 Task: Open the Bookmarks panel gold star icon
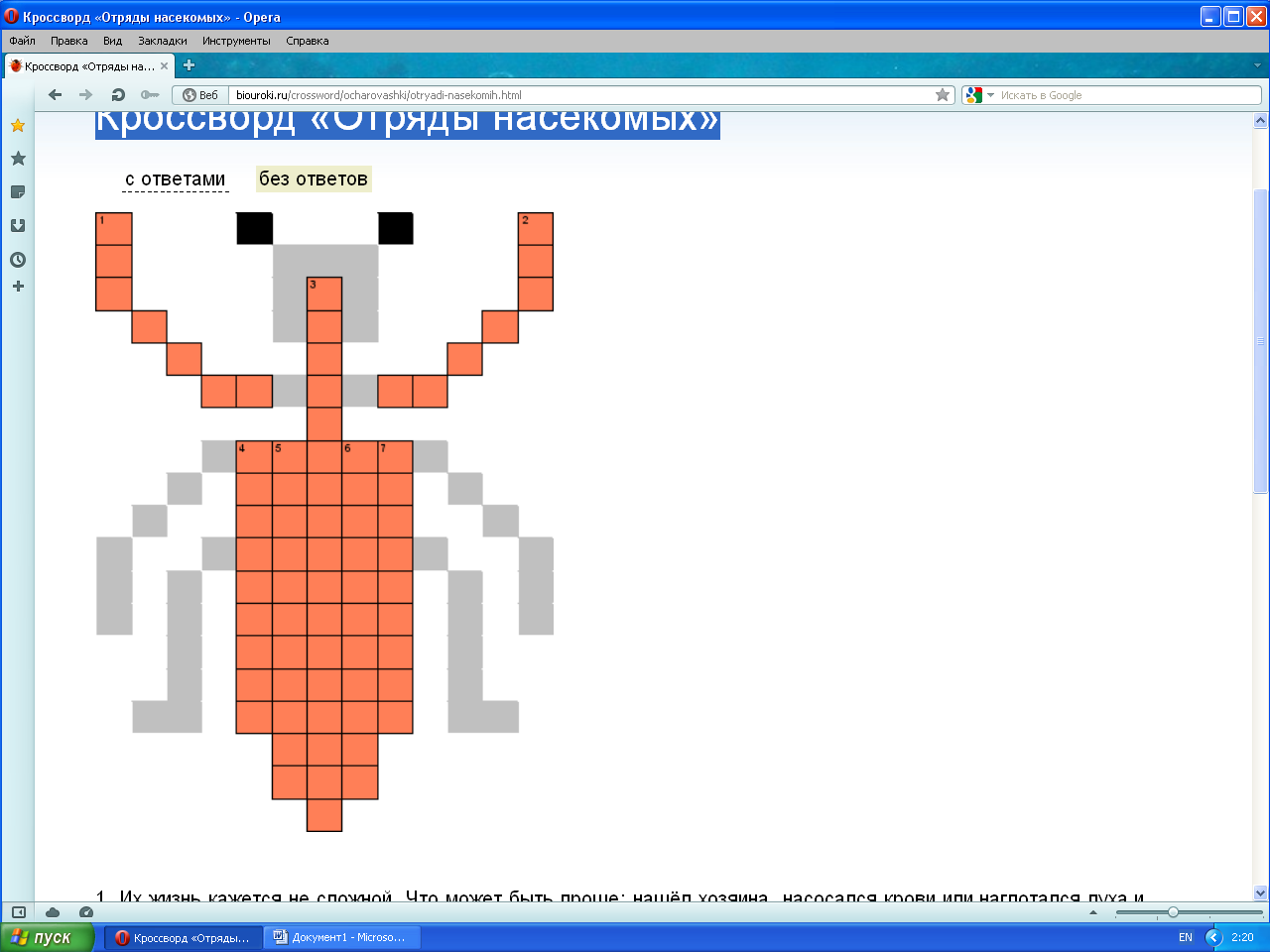click(18, 125)
